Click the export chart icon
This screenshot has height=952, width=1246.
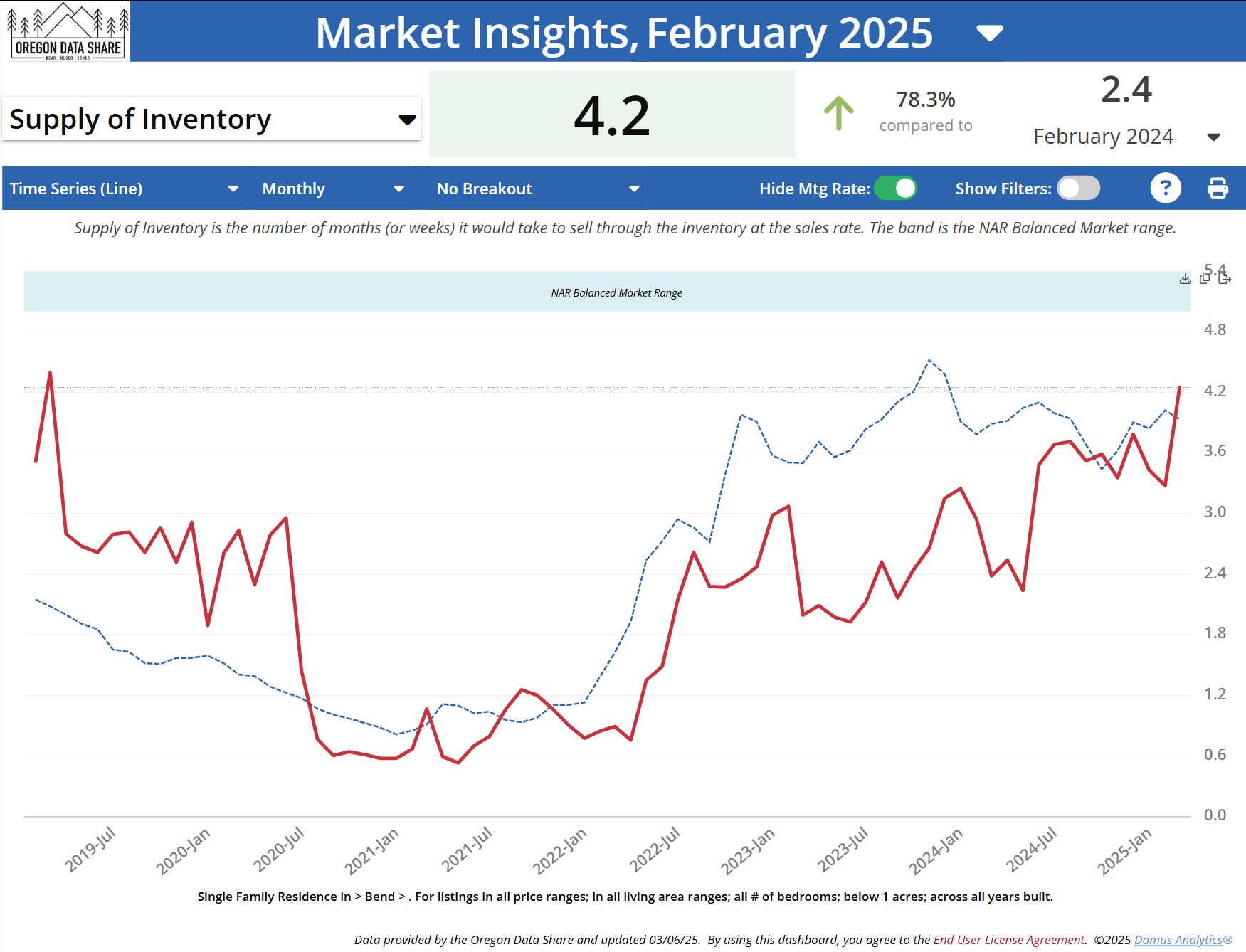tap(1225, 279)
